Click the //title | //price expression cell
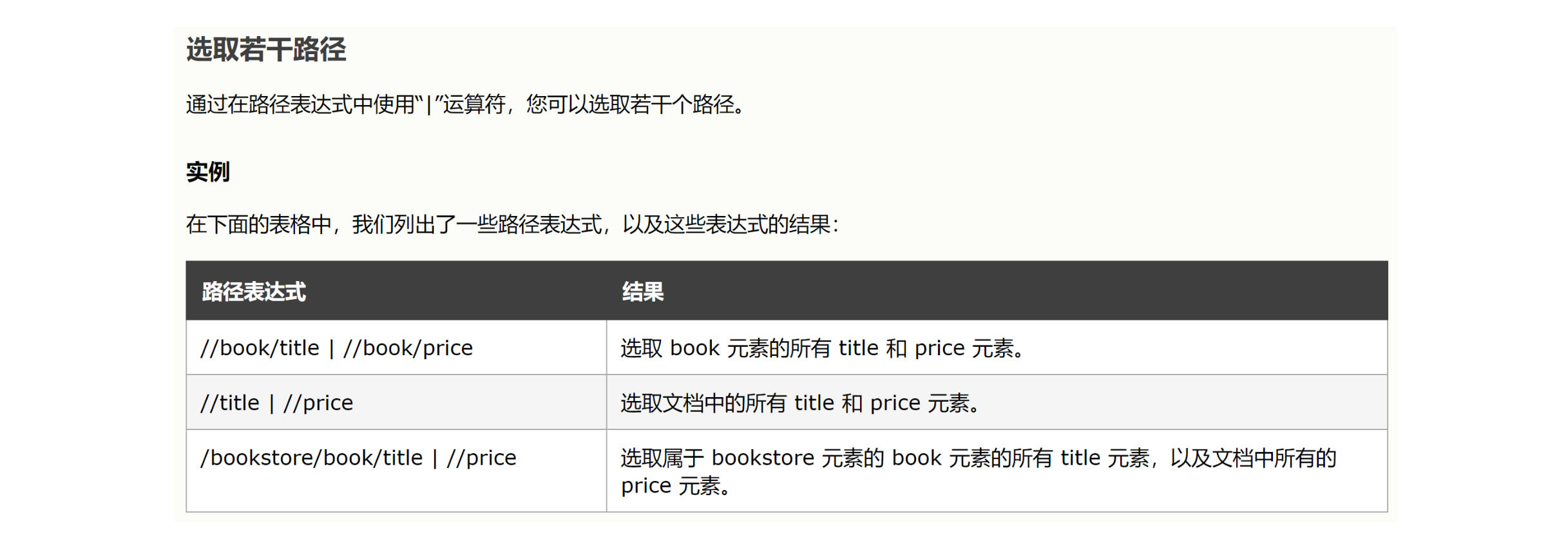 click(277, 403)
